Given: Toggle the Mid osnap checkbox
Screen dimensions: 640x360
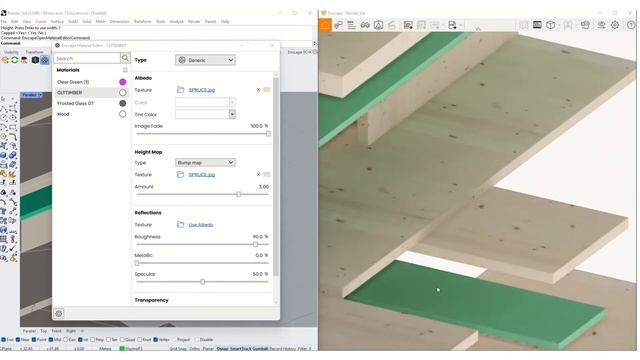Looking at the screenshot, I should pyautogui.click(x=51, y=340).
